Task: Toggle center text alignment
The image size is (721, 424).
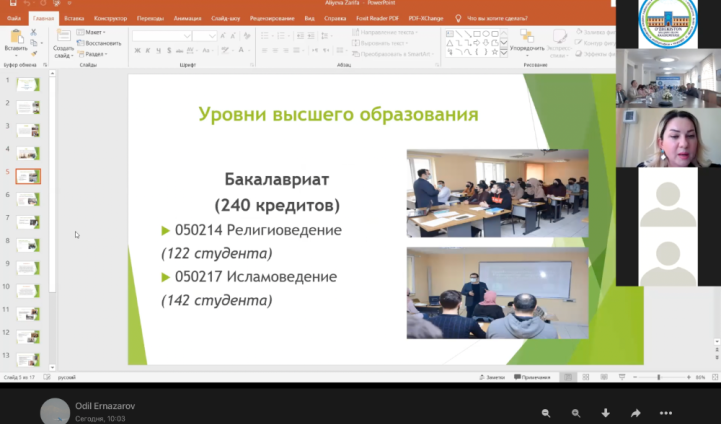Action: pos(275,51)
